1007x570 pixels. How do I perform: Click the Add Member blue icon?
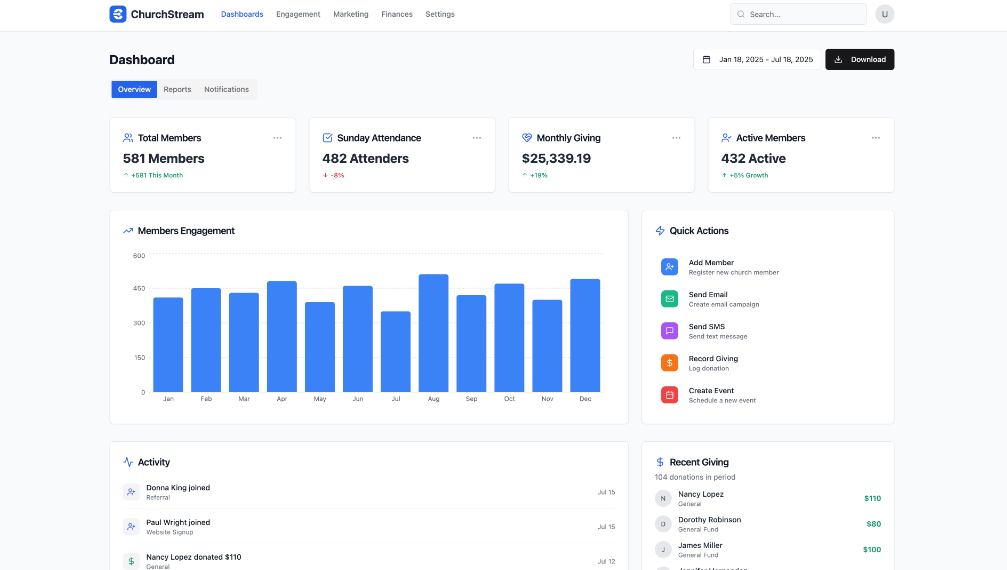(669, 267)
